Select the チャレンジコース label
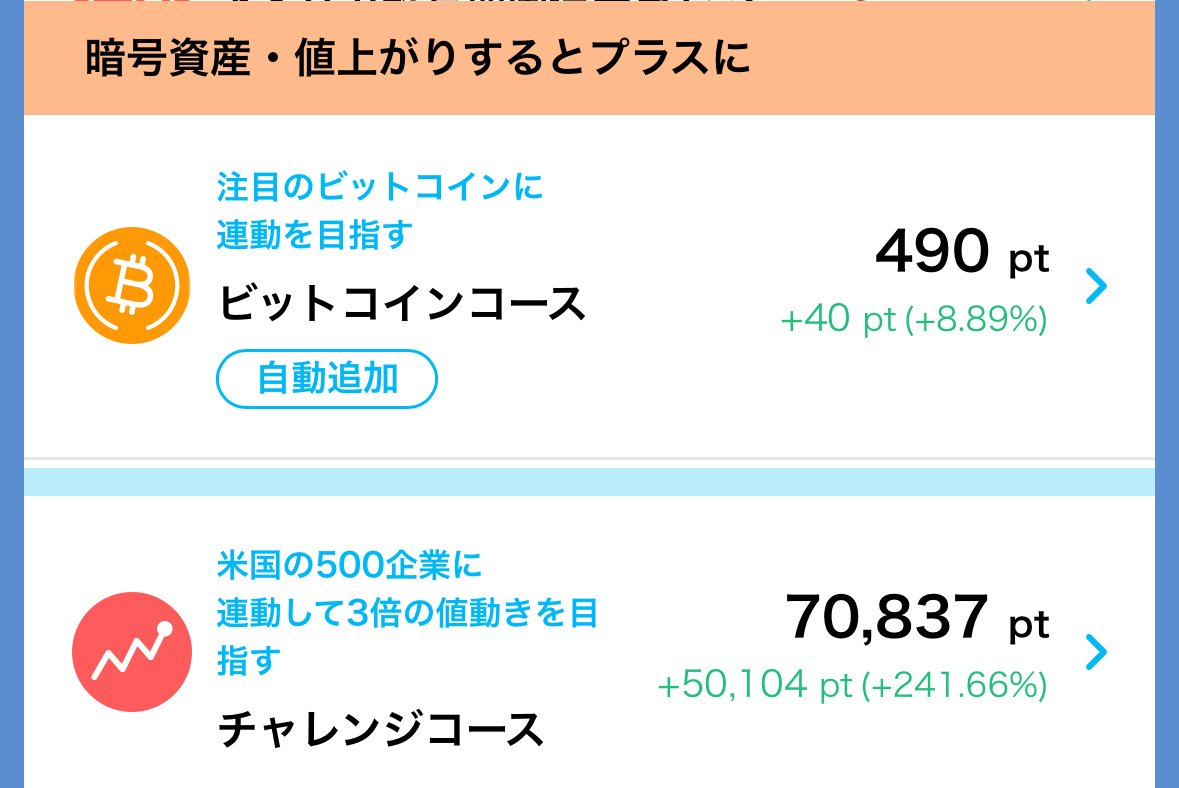 click(x=380, y=729)
